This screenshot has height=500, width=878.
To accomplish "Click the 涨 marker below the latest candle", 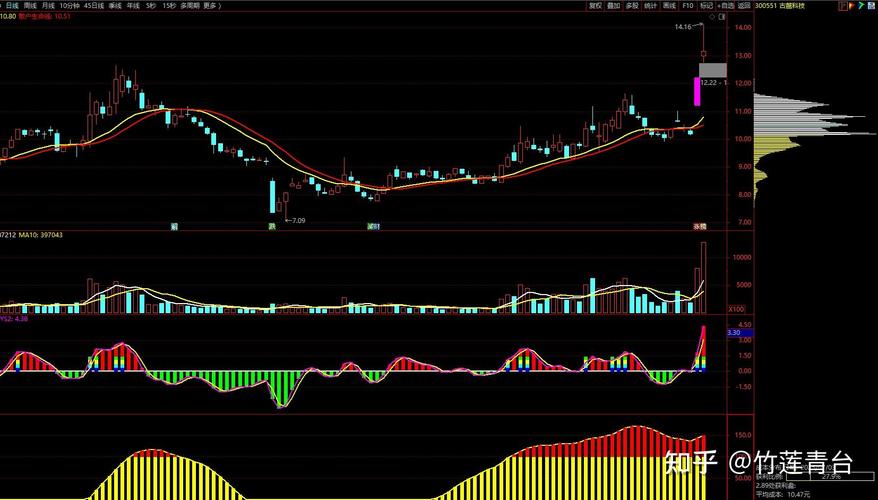I will [x=701, y=228].
